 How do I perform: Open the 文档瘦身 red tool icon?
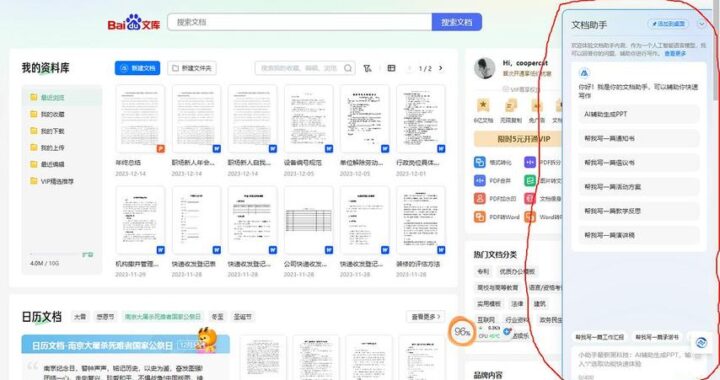pos(530,198)
